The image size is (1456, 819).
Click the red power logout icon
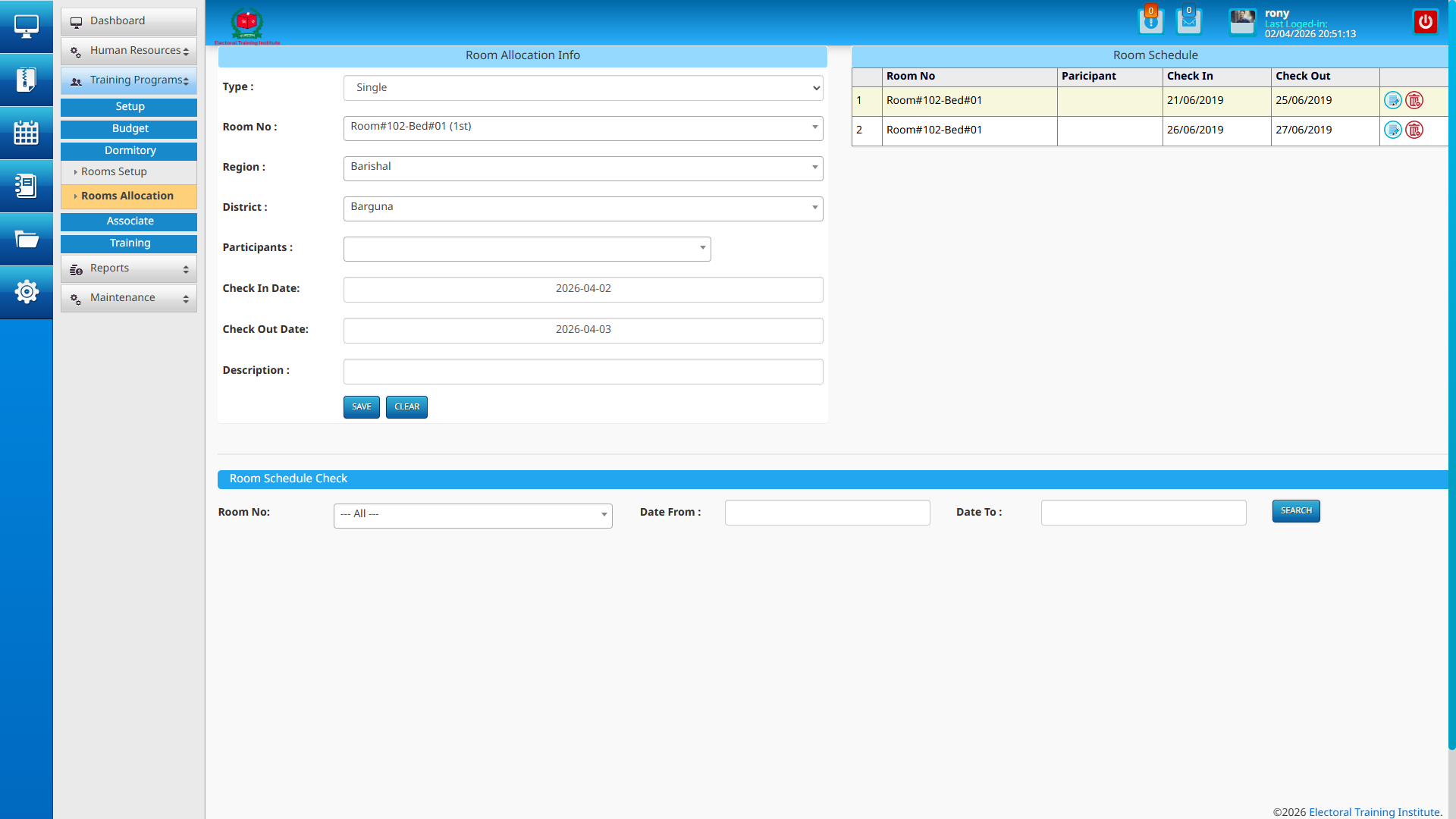(1425, 22)
